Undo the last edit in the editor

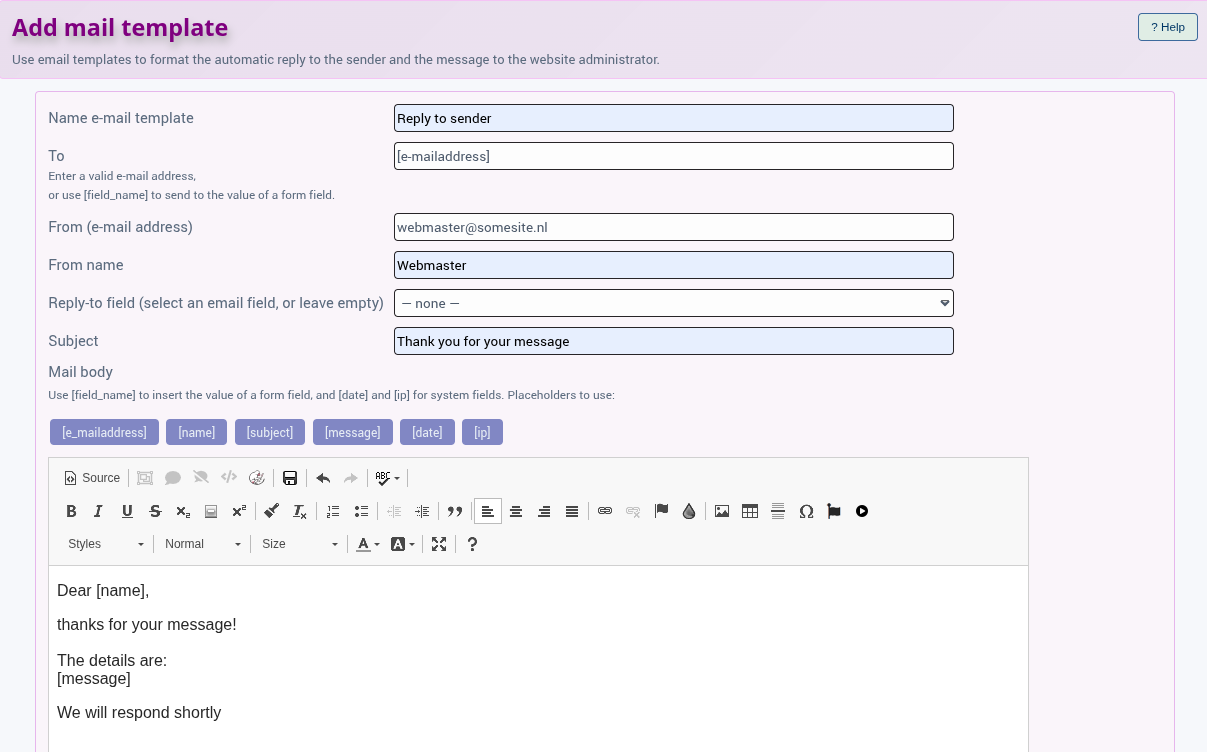pyautogui.click(x=323, y=478)
